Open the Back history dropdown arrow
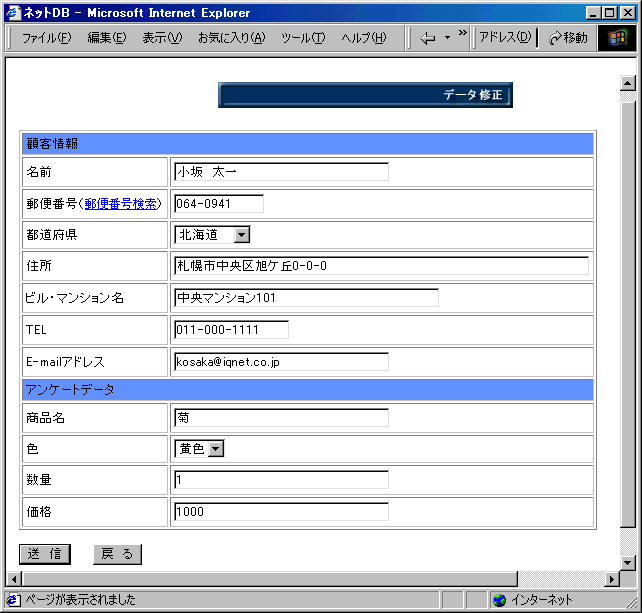642x613 pixels. pos(447,38)
